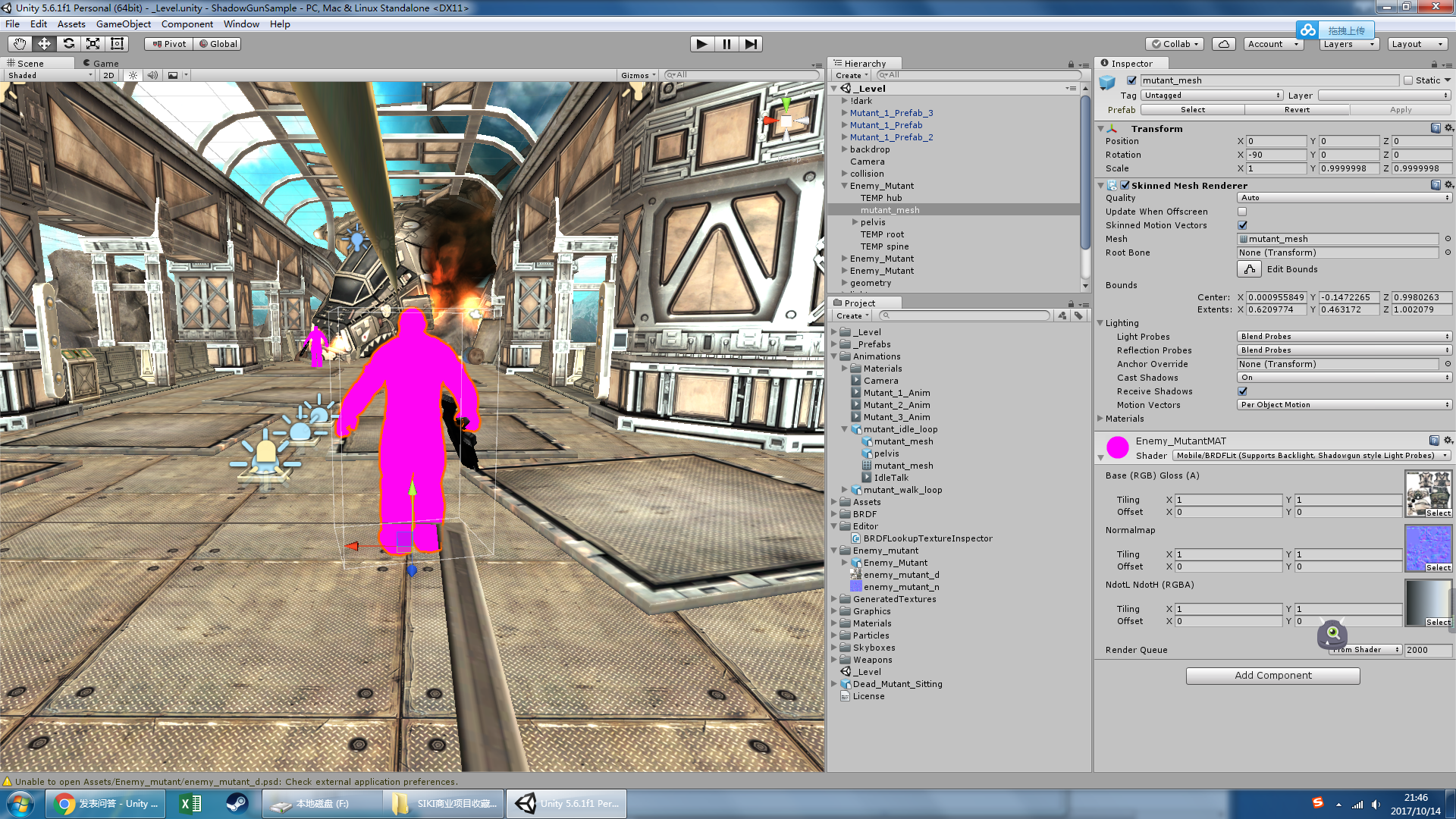Viewport: 1456px width, 819px height.
Task: Open the Quality dropdown
Action: [1345, 198]
